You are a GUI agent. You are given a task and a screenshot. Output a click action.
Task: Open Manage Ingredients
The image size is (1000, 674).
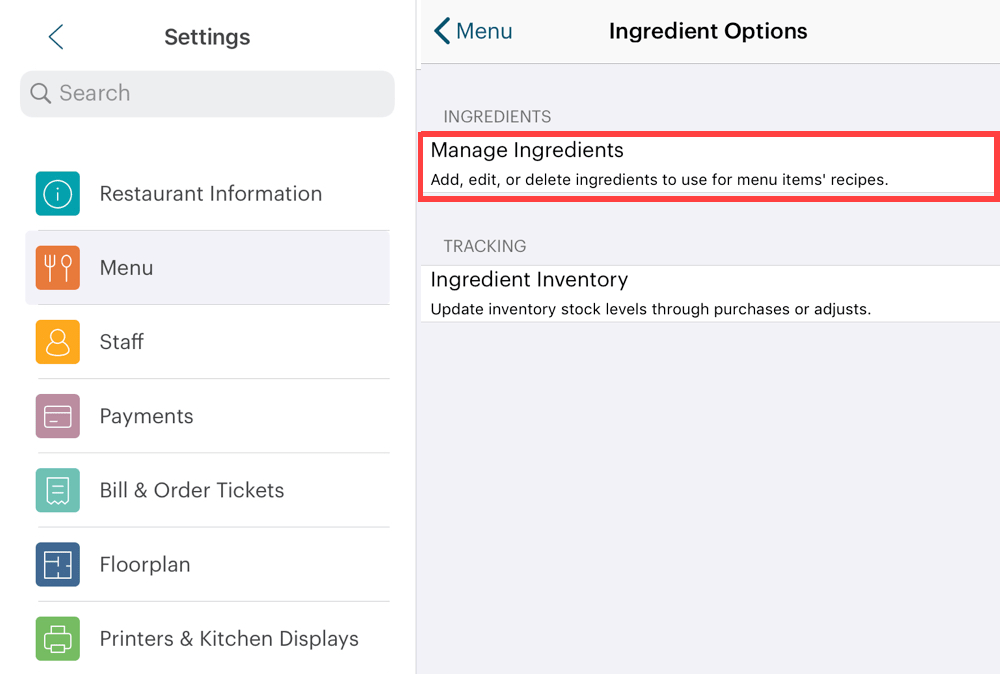[x=709, y=166]
